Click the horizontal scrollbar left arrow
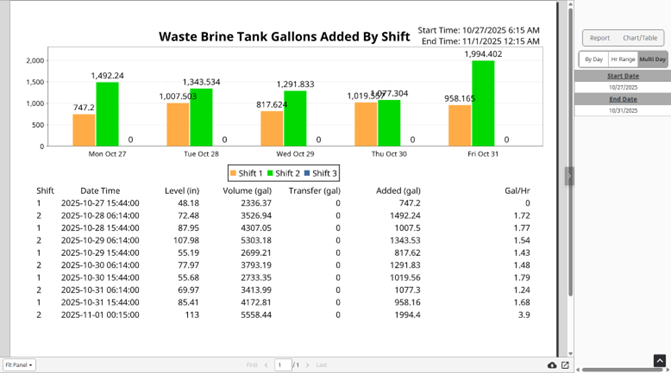Screen dimensions: 671x373 coord(579,370)
